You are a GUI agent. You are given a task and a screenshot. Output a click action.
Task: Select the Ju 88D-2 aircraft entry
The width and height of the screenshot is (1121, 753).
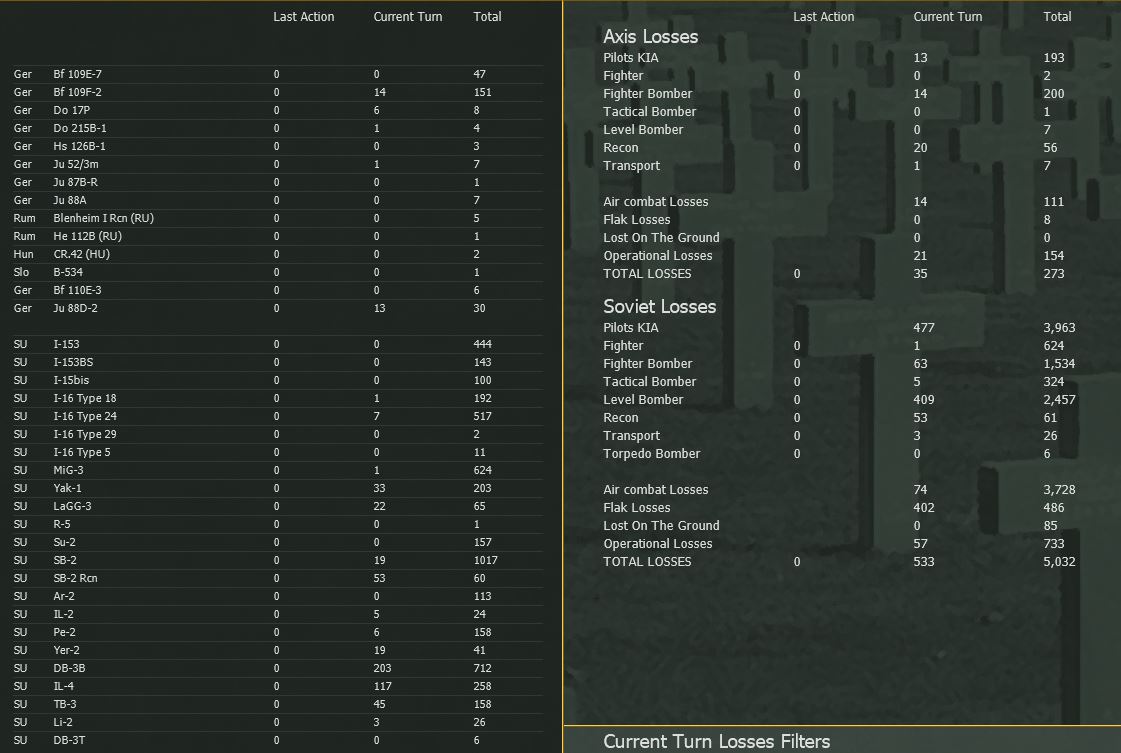pyautogui.click(x=80, y=308)
